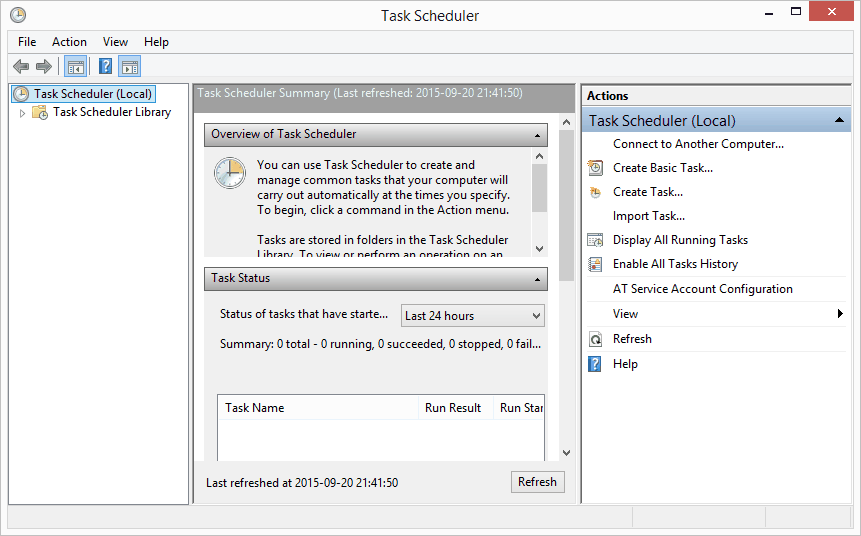Click the Create Basic Task icon
Screen dimensions: 861x536
click(x=595, y=168)
